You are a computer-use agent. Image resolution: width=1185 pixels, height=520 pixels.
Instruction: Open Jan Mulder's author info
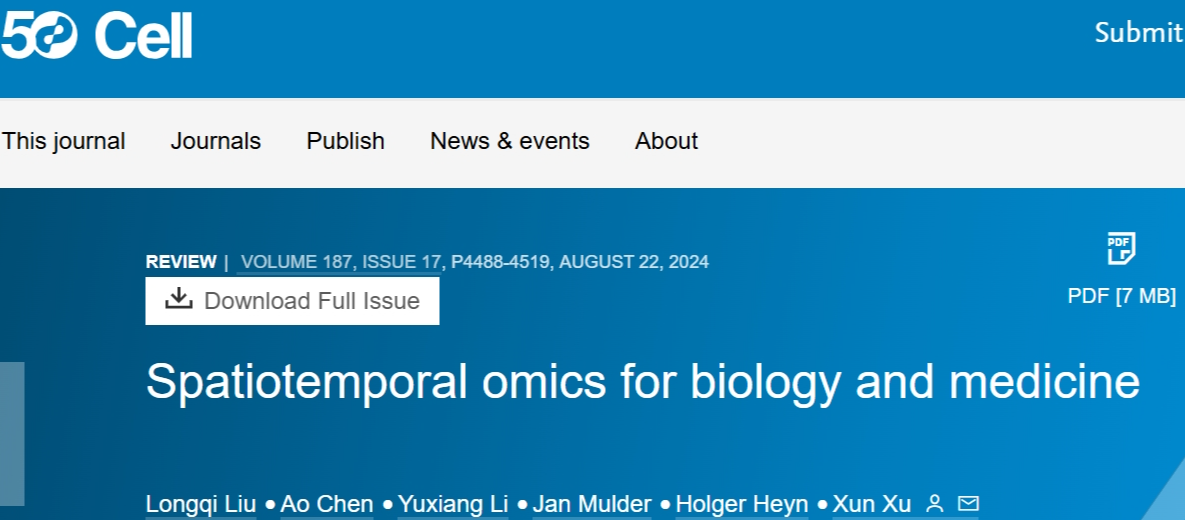click(x=592, y=504)
